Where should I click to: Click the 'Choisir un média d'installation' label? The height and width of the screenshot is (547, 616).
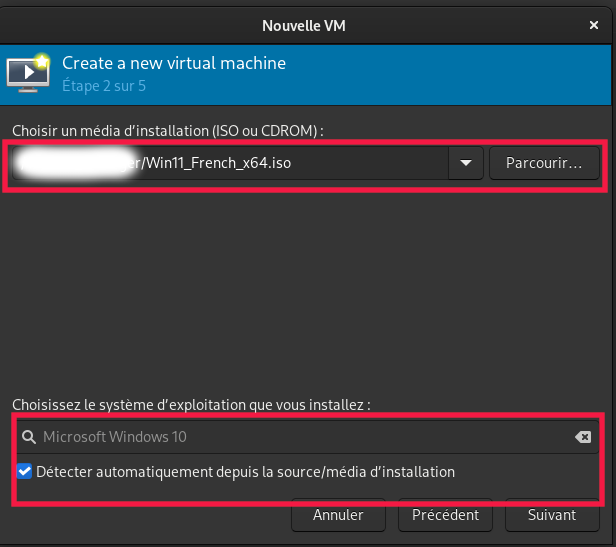(167, 131)
